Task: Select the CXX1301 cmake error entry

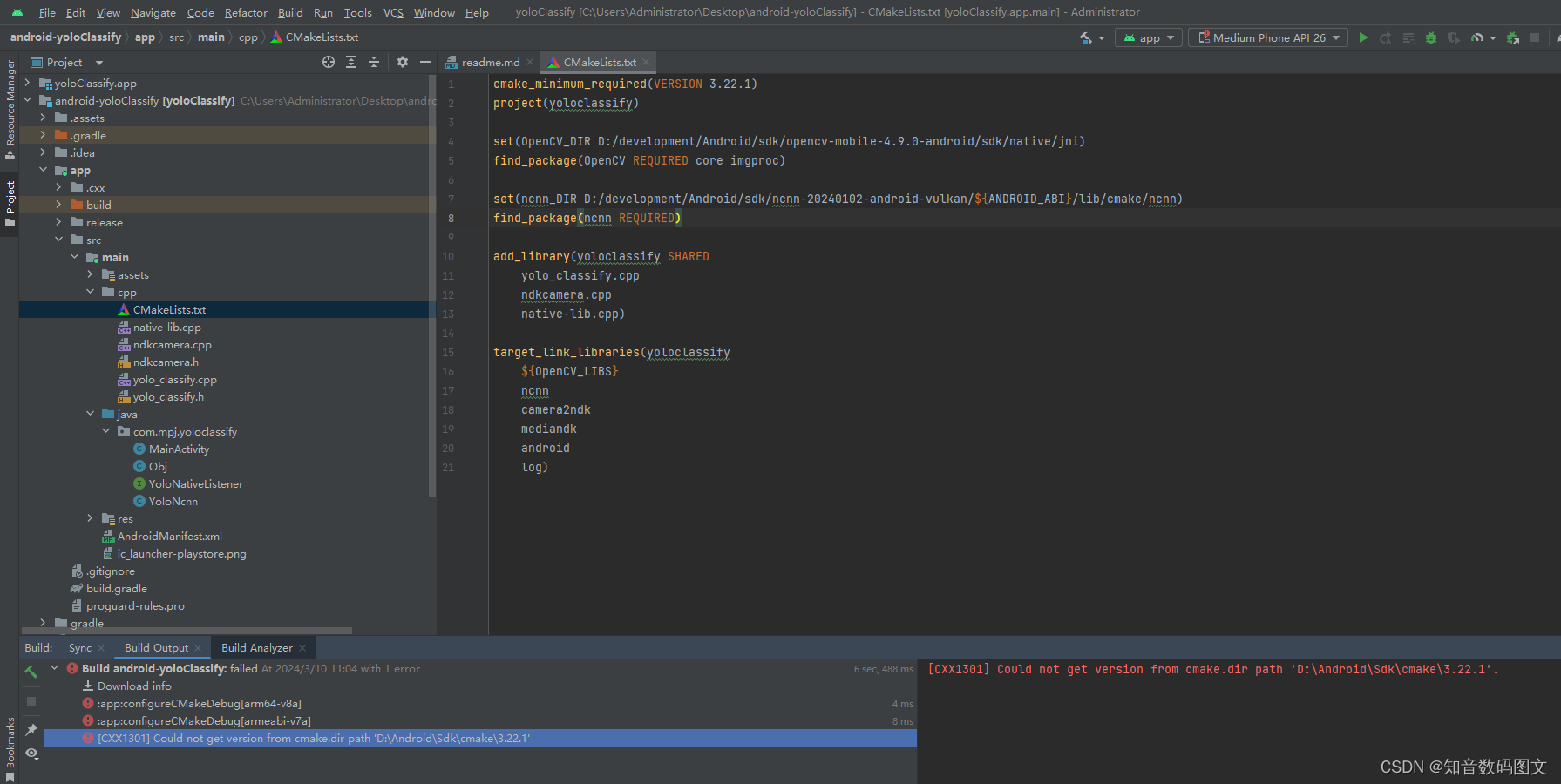Action: click(x=305, y=738)
